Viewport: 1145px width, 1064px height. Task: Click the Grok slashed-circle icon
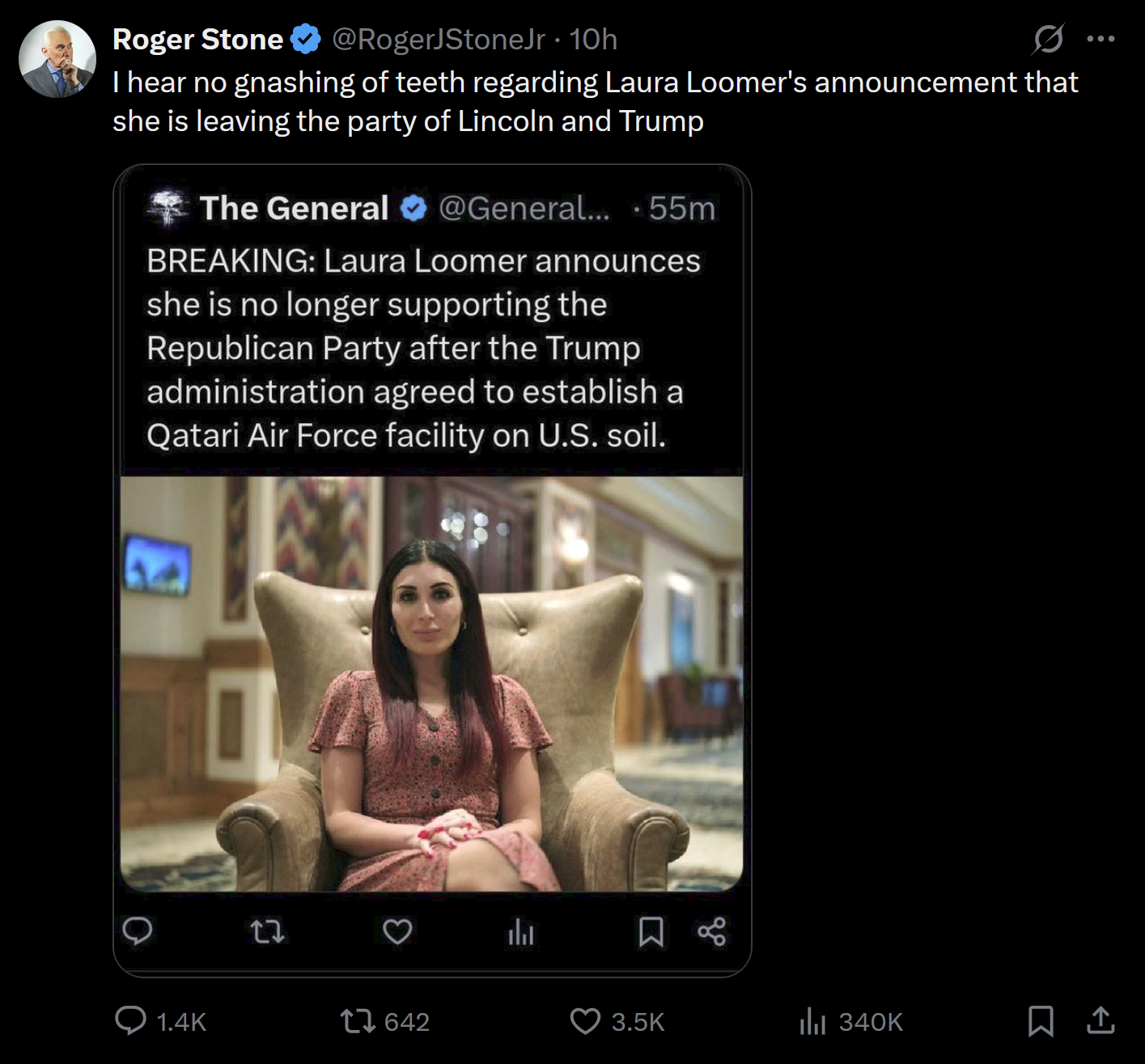point(1049,39)
